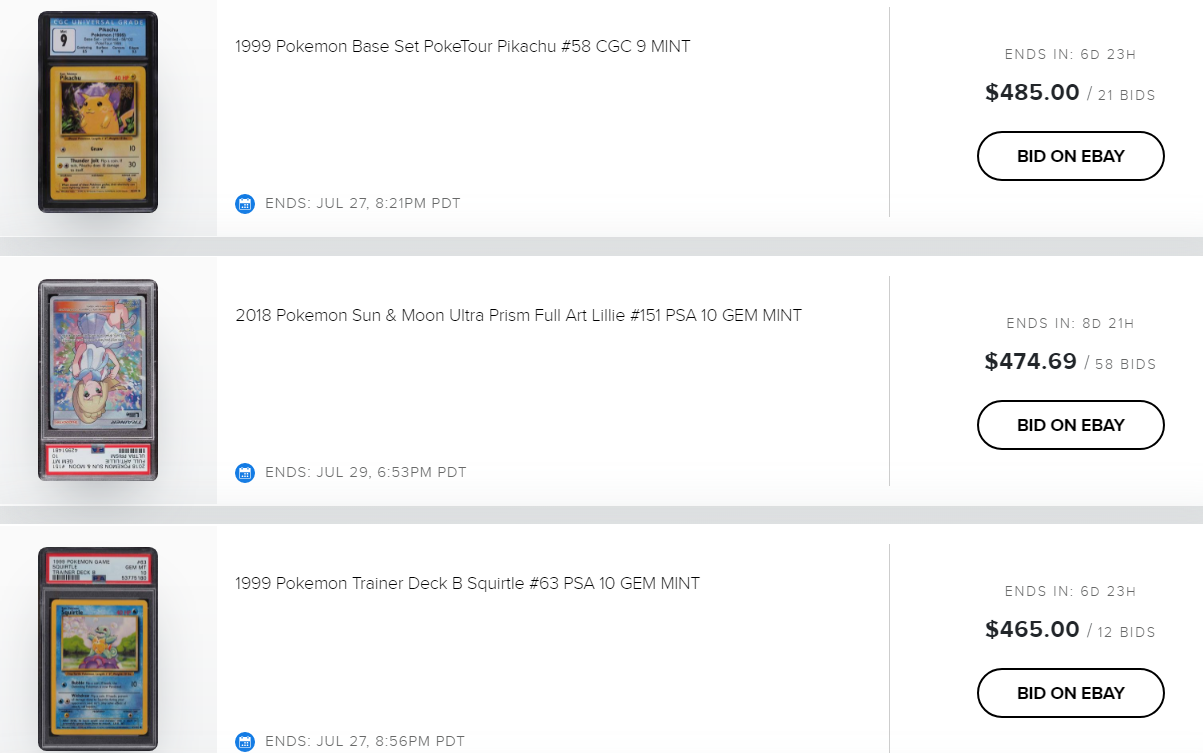Click the 12 BIDS count

1127,633
